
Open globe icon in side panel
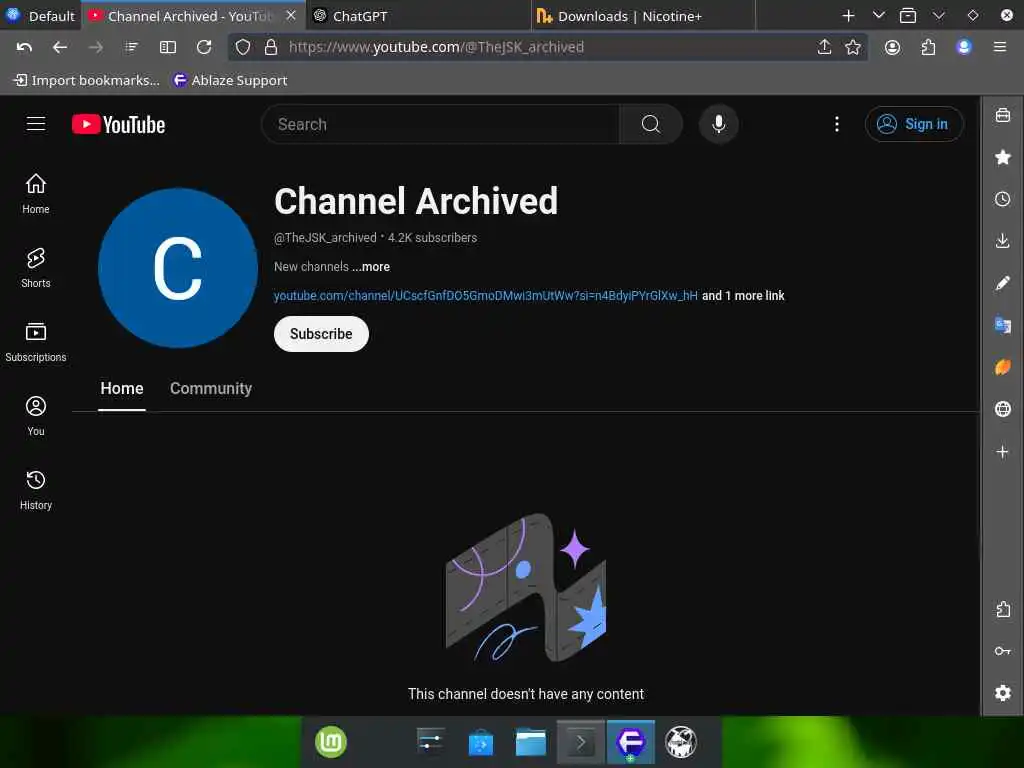pos(1002,409)
